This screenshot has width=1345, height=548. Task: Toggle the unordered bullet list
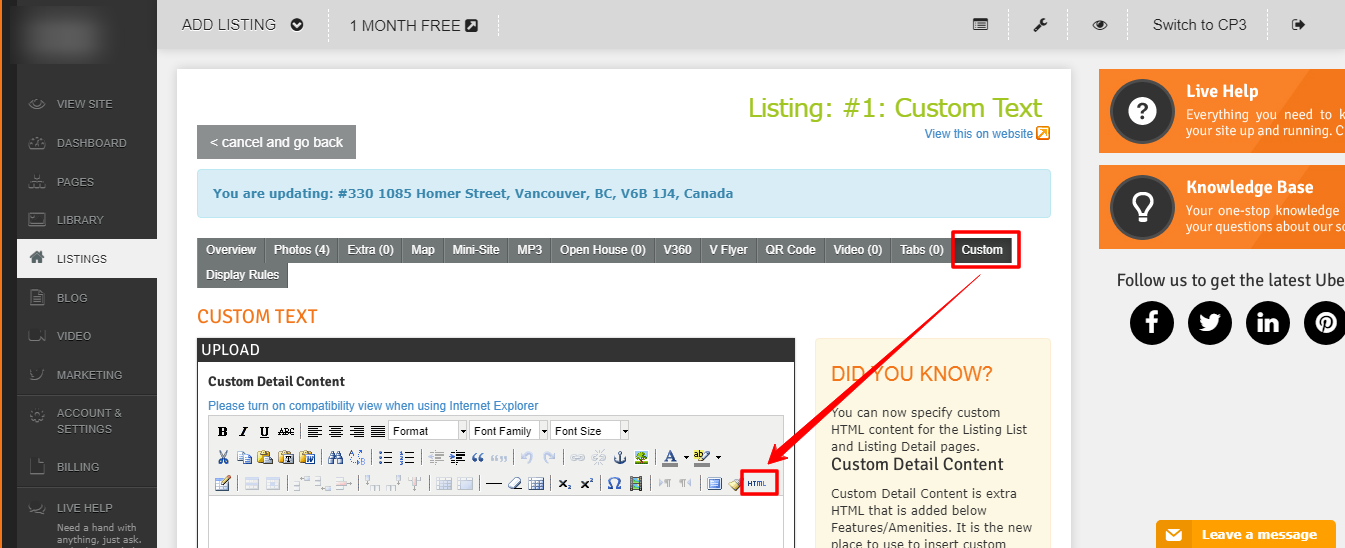[x=386, y=458]
